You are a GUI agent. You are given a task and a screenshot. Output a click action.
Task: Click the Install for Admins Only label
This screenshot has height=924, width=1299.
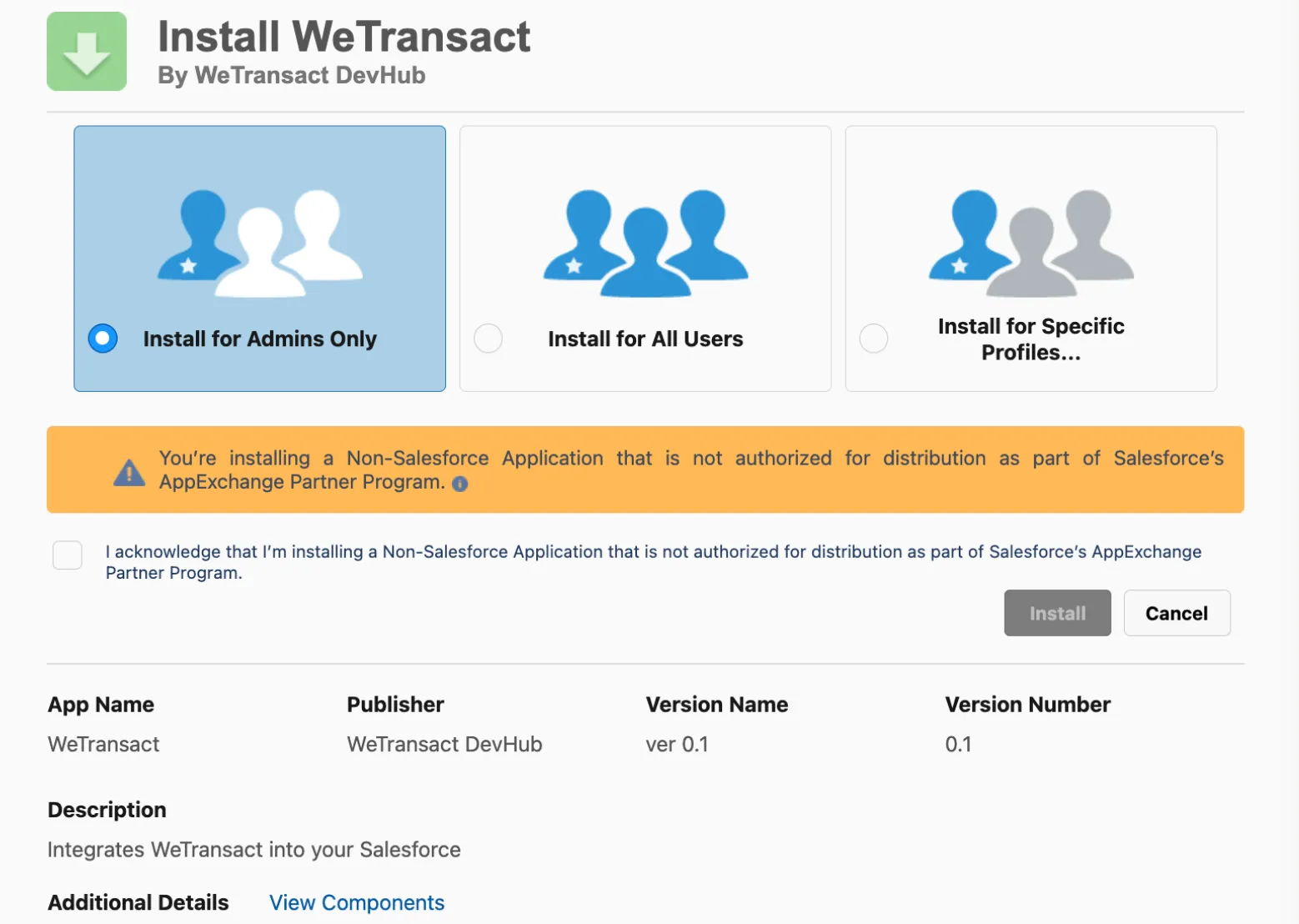260,339
